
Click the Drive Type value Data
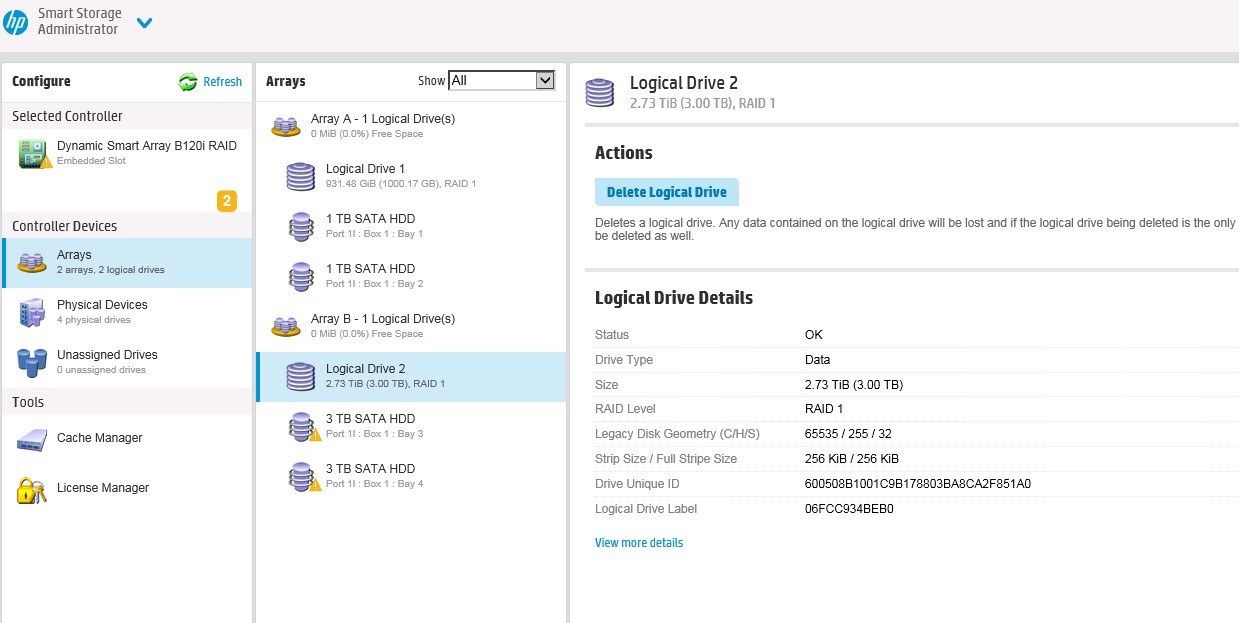[818, 360]
